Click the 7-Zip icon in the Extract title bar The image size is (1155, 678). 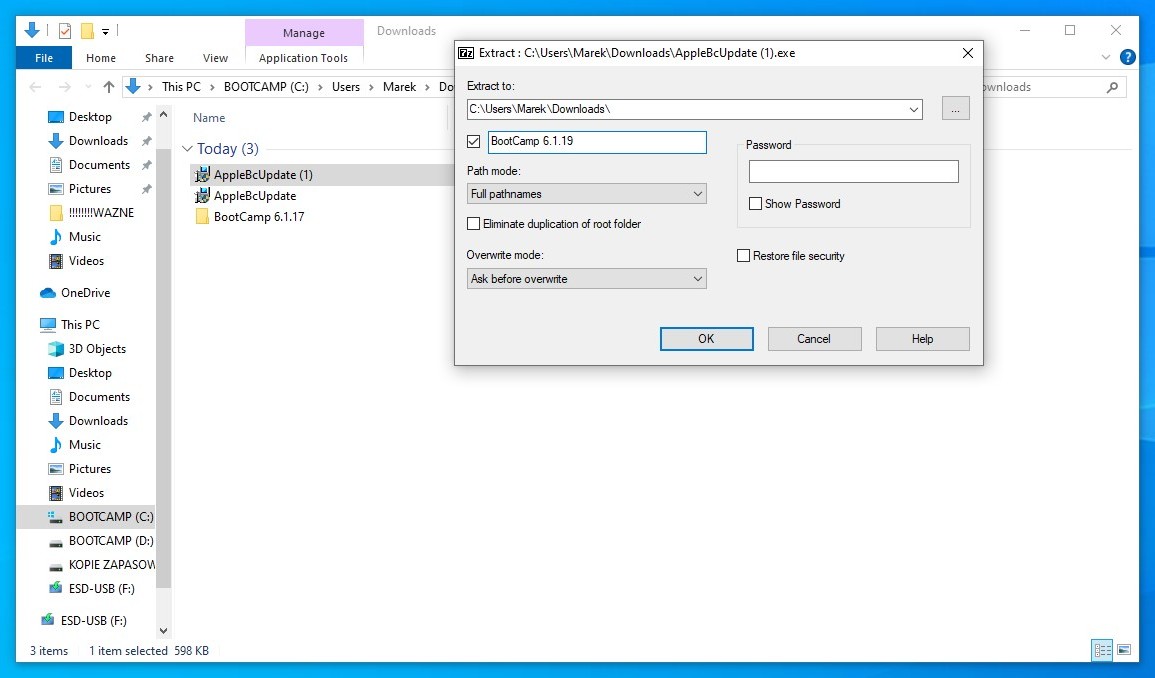click(466, 53)
